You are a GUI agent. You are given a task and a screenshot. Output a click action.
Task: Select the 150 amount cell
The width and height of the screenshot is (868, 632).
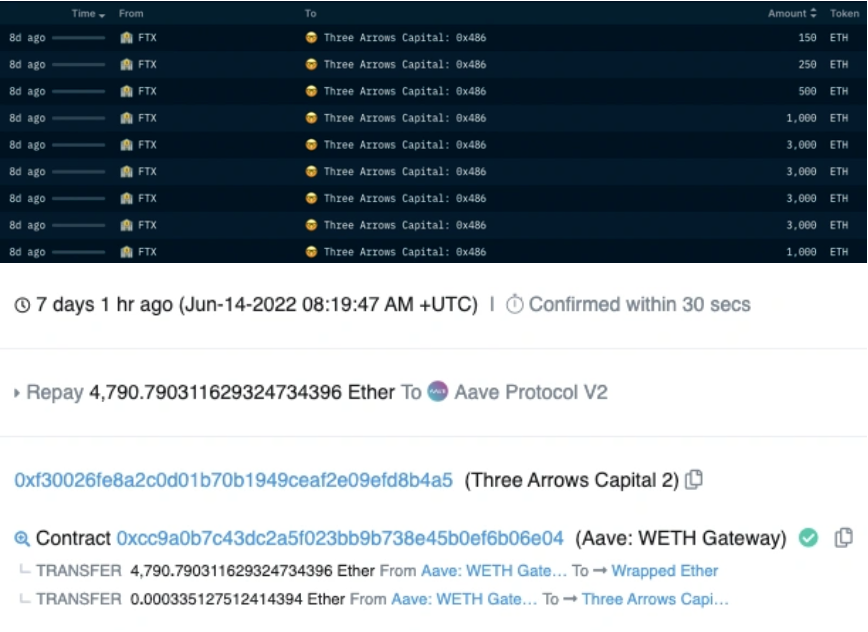(x=807, y=38)
